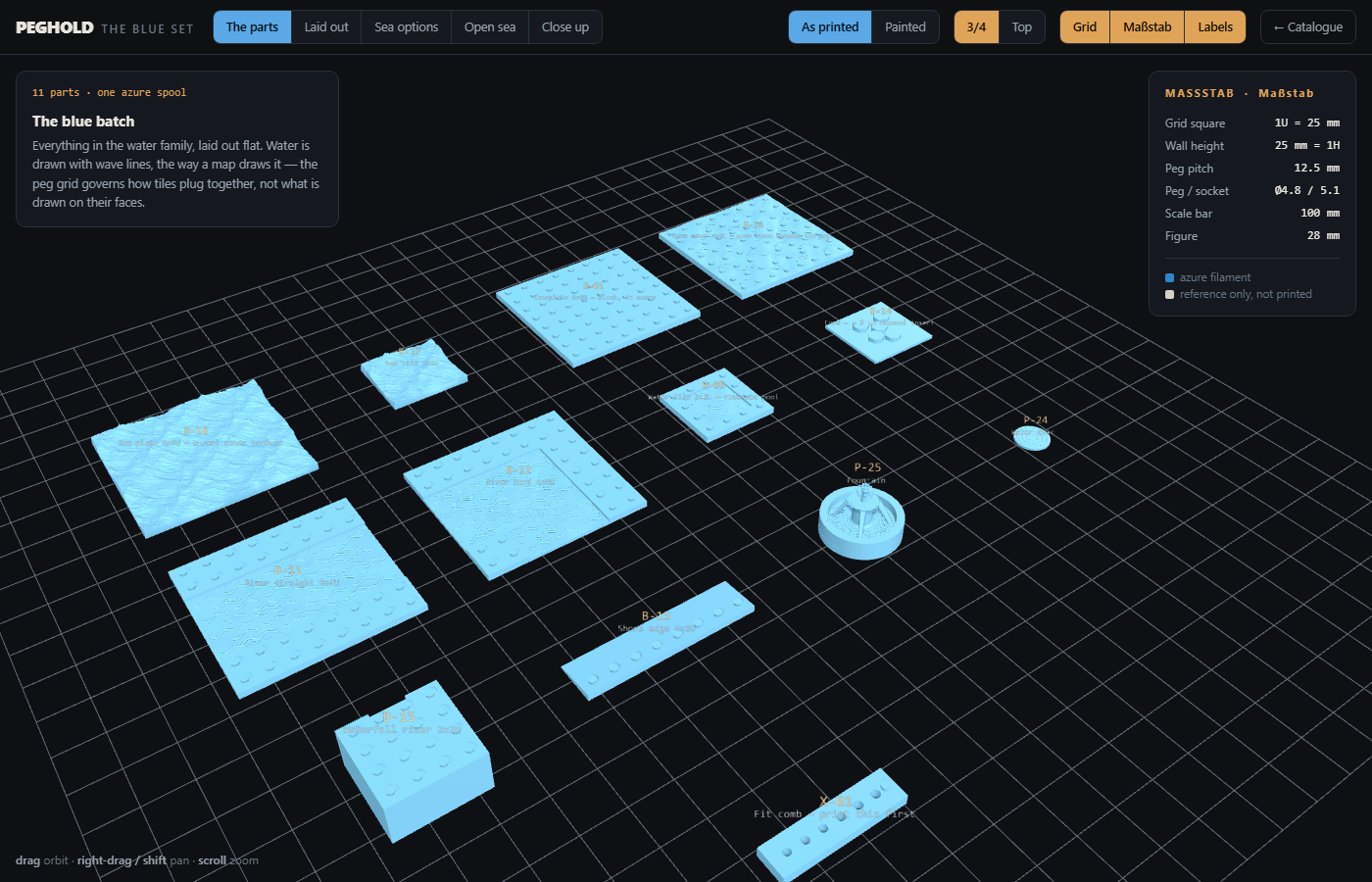This screenshot has width=1372, height=882.
Task: Click 'The blue batch' heading
Action: pyautogui.click(x=83, y=122)
